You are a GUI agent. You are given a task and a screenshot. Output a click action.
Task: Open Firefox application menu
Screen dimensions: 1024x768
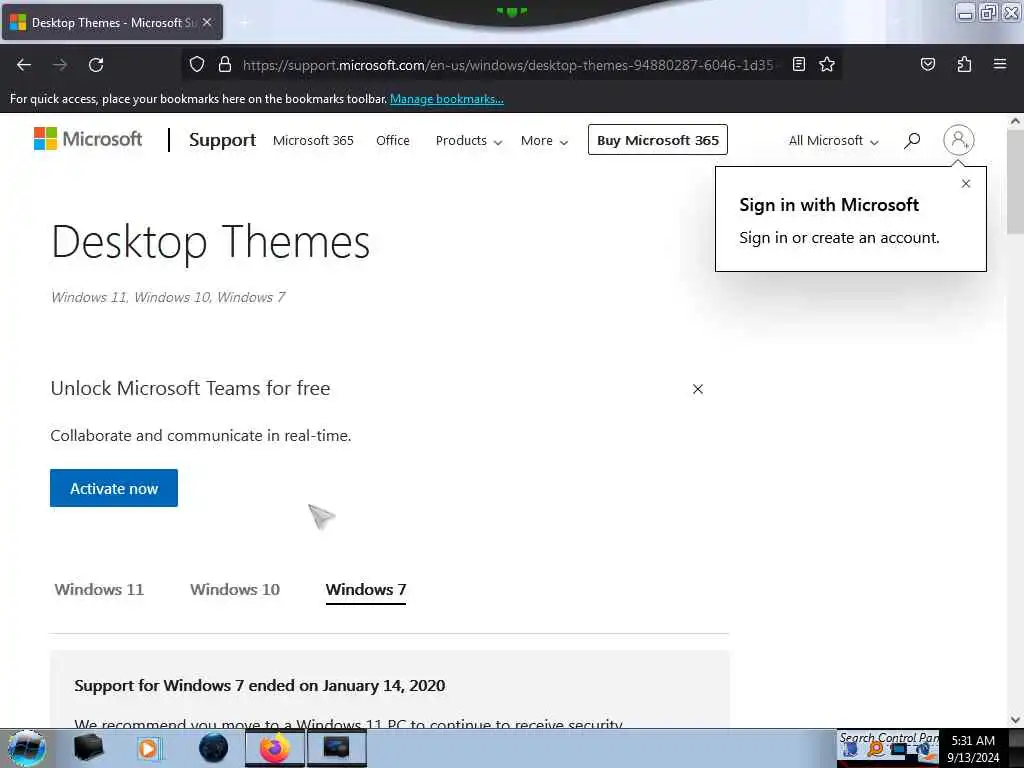999,64
